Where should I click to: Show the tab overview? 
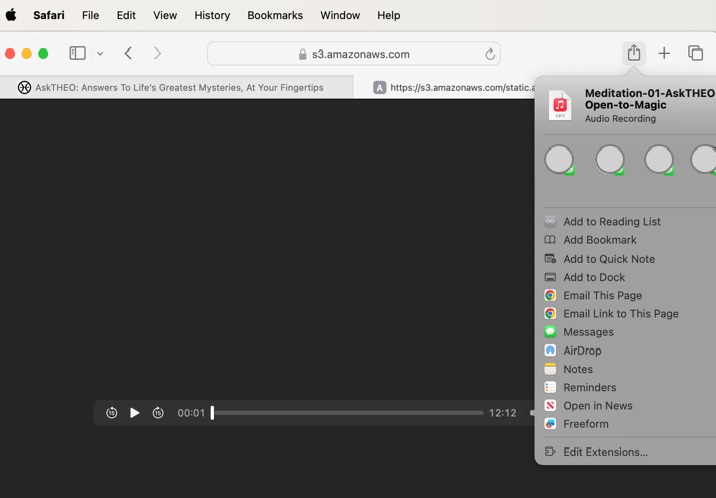695,53
